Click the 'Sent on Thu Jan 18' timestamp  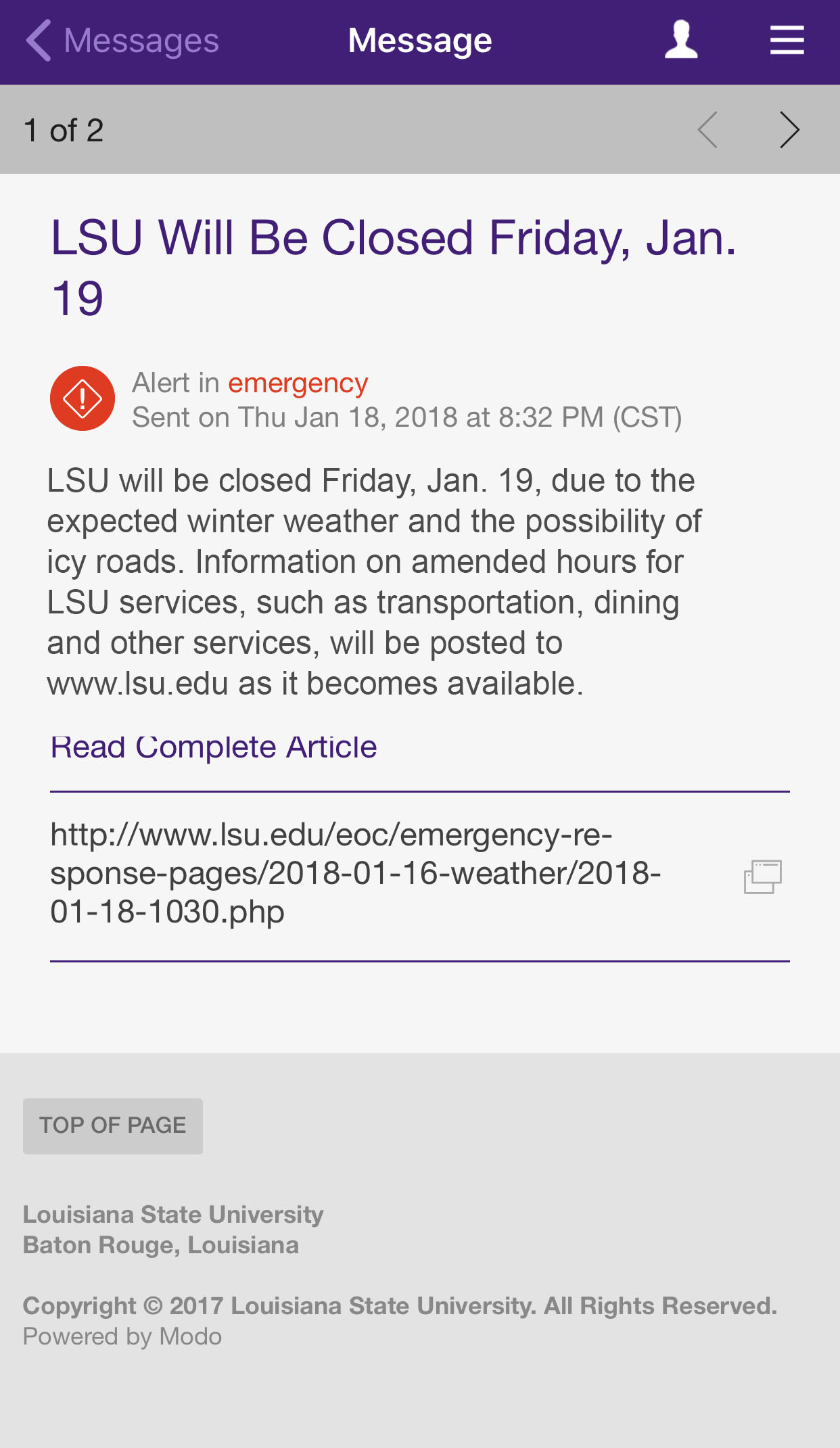click(x=406, y=417)
